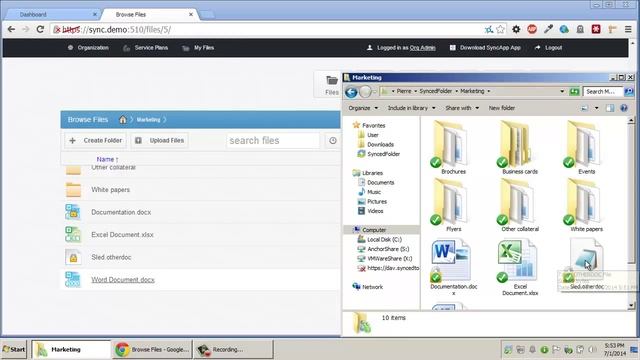Click New folder in Explorer toolbar
The width and height of the screenshot is (640, 360).
tap(502, 108)
